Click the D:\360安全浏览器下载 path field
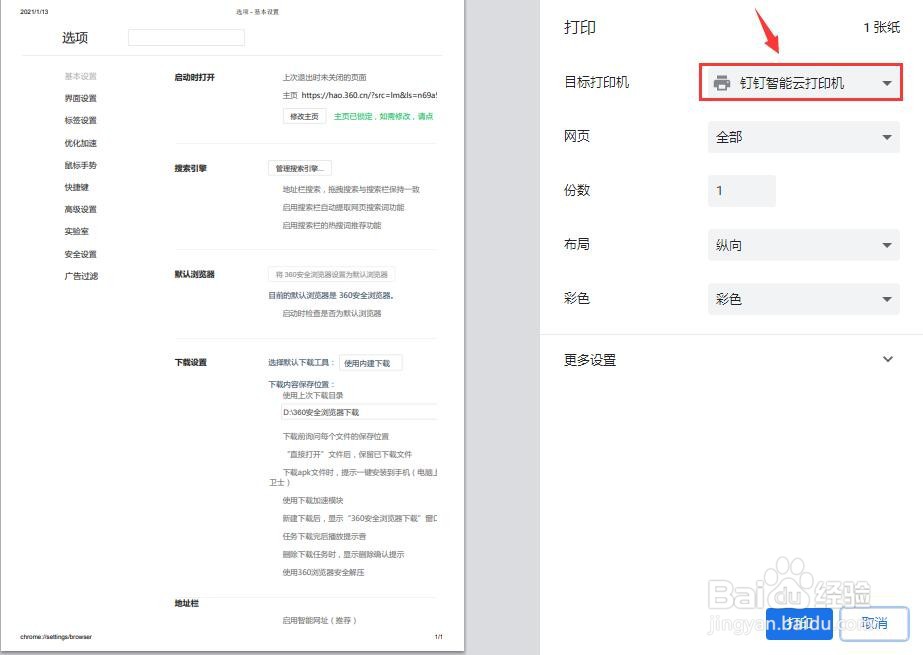Viewport: 923px width, 655px height. [360, 412]
